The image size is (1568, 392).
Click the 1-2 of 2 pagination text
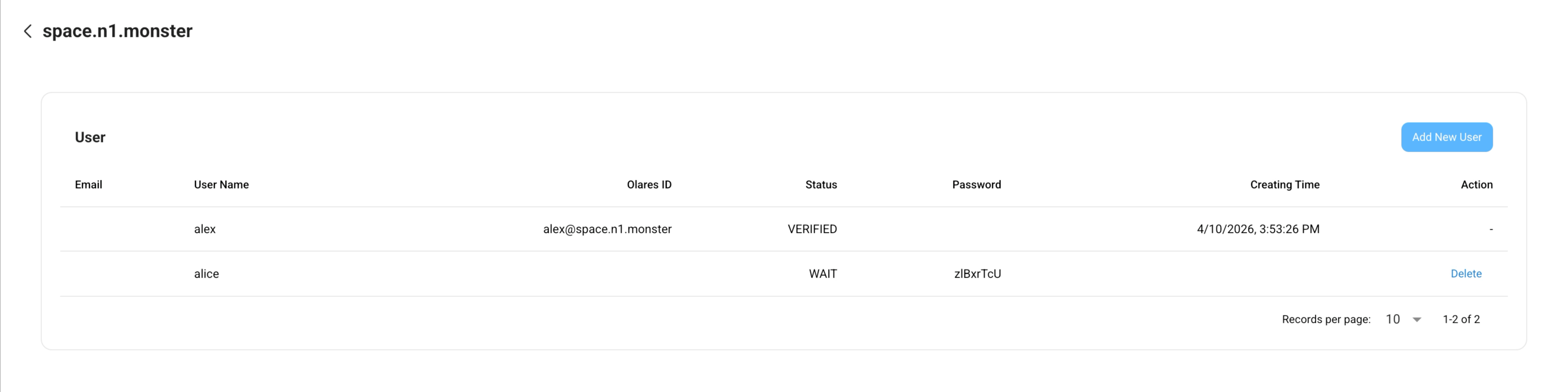[x=1461, y=320]
